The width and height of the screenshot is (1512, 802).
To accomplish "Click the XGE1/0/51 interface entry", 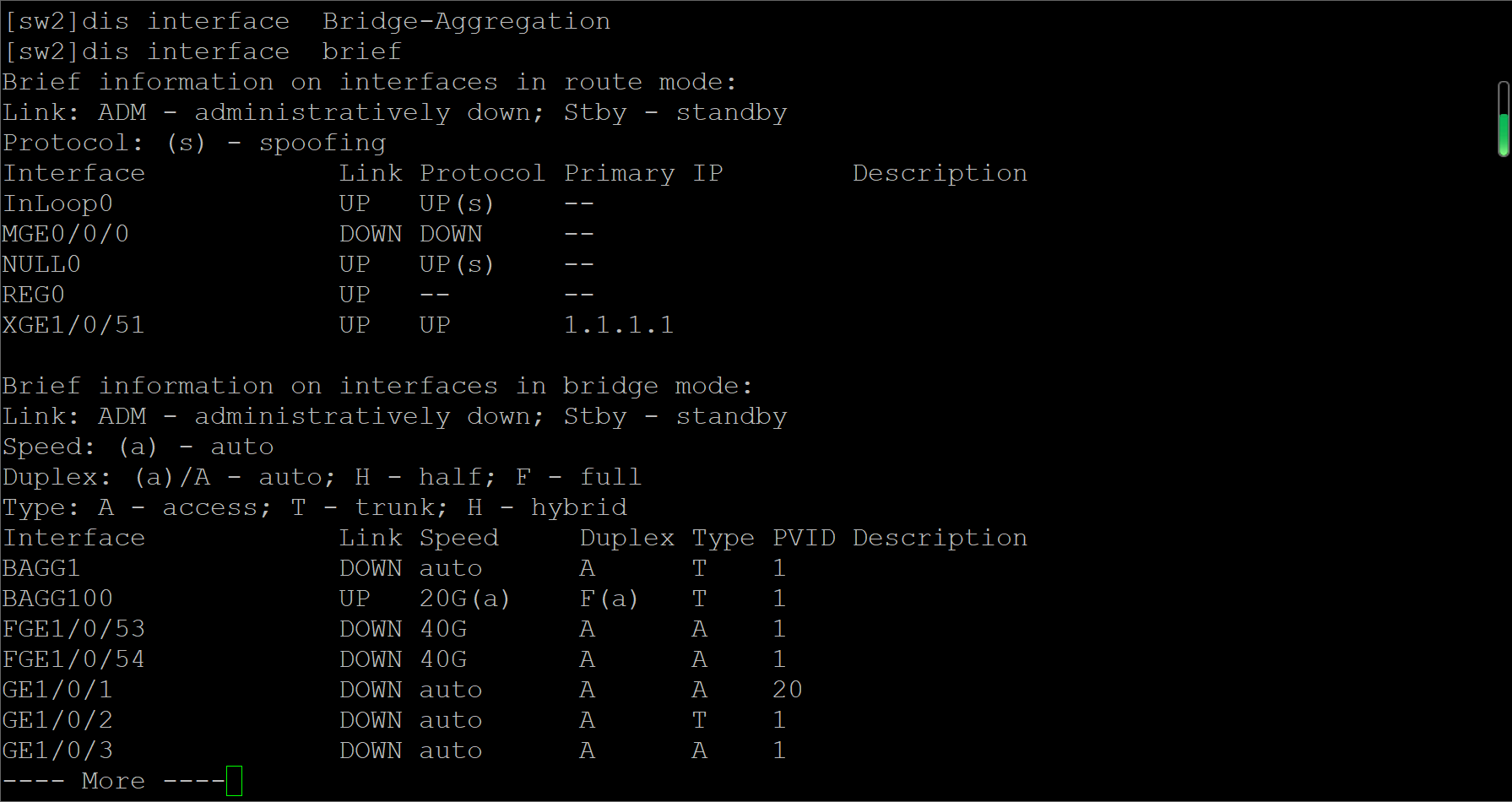I will click(x=73, y=325).
